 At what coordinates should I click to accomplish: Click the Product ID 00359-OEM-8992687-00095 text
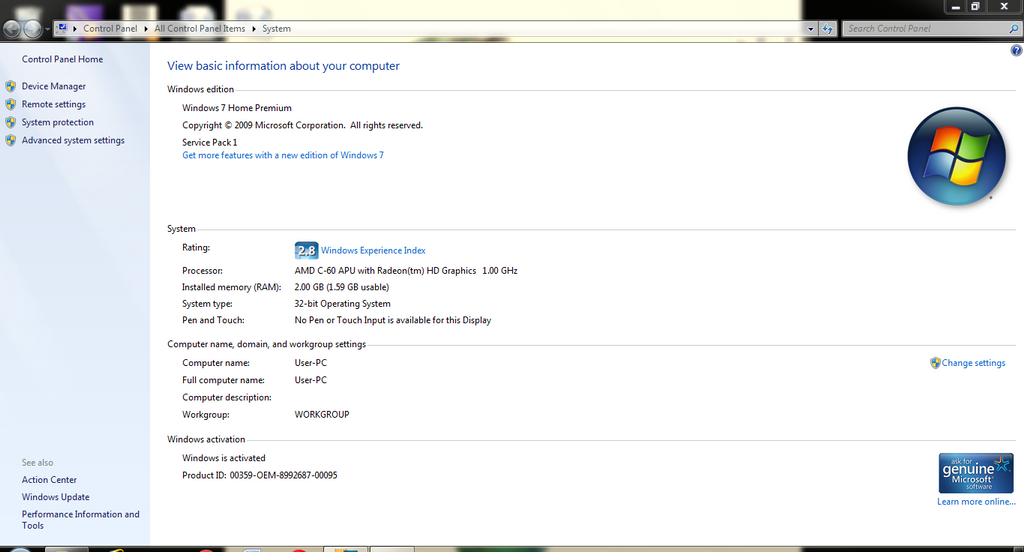(260, 476)
